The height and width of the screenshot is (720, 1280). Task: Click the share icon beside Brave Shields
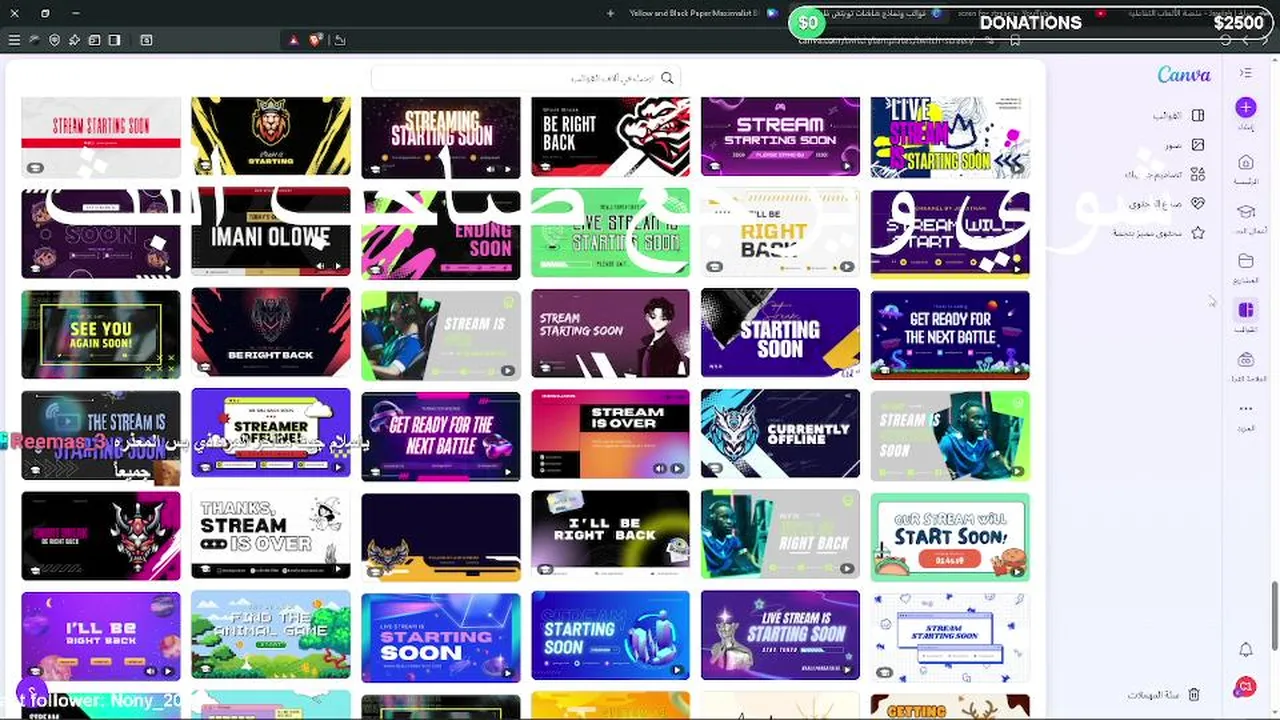340,40
